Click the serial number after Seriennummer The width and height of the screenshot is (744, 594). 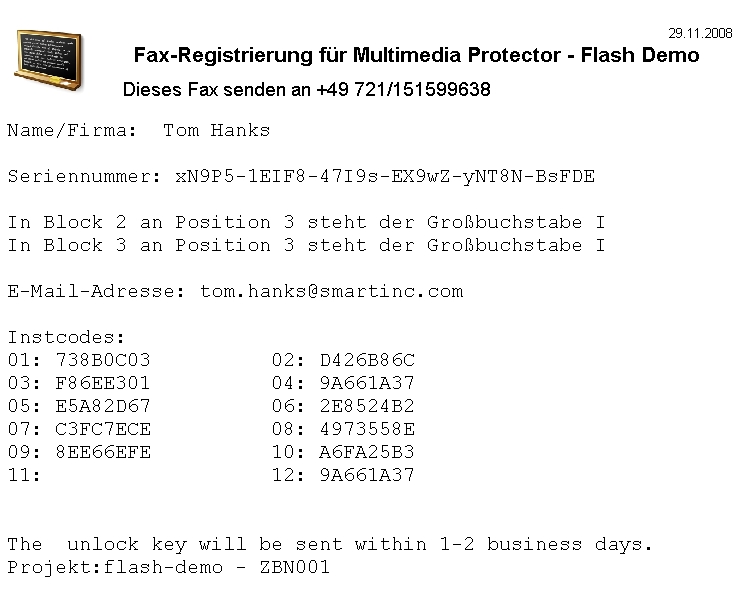[384, 177]
